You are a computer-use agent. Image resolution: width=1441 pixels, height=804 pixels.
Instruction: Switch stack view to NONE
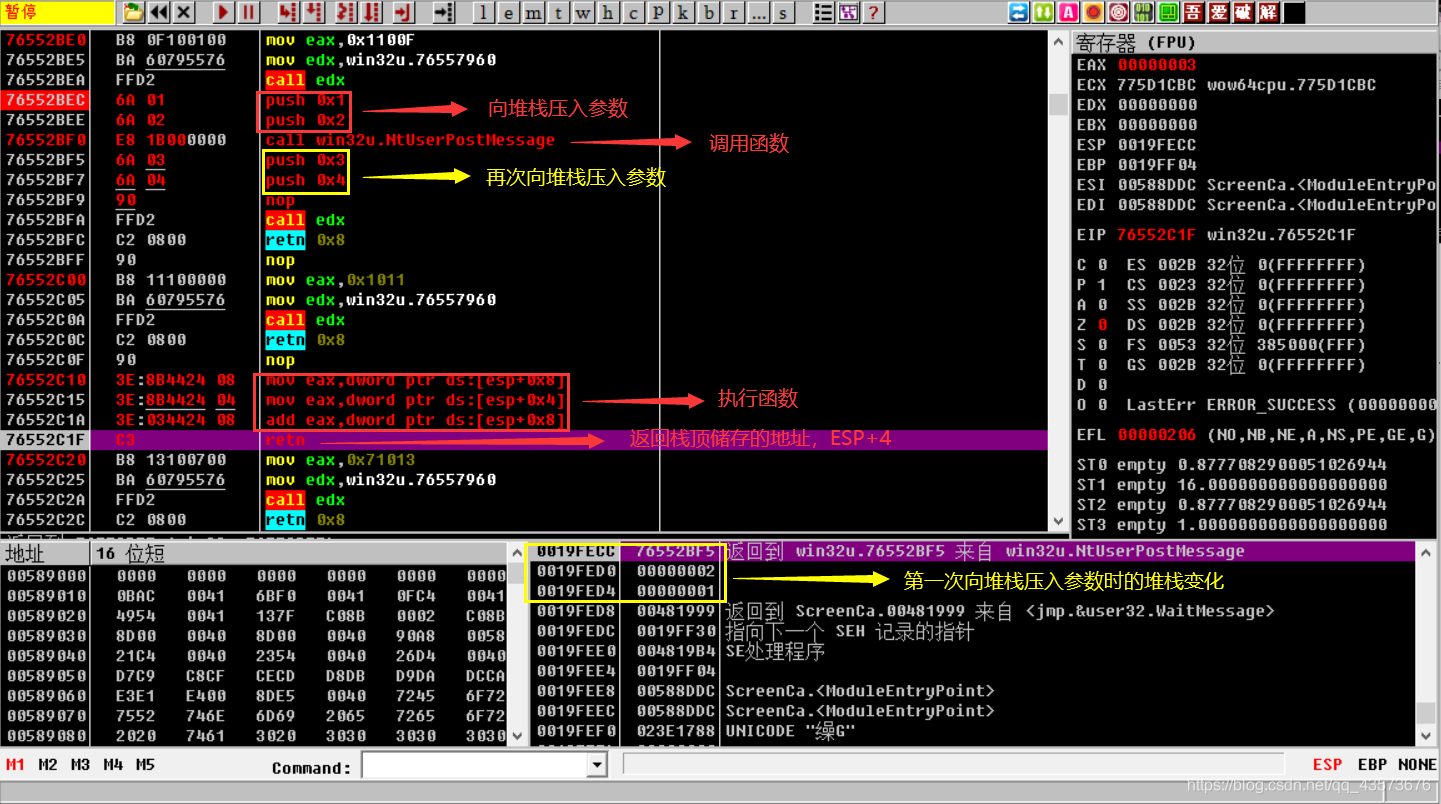coord(1417,765)
